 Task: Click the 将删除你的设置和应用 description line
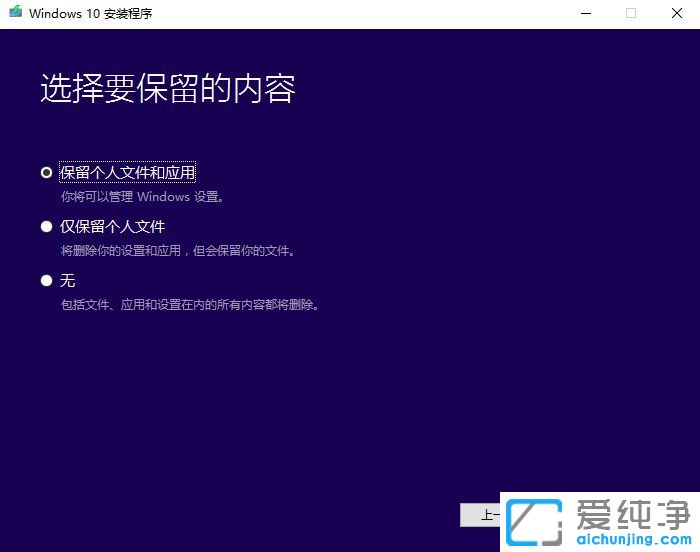point(177,251)
